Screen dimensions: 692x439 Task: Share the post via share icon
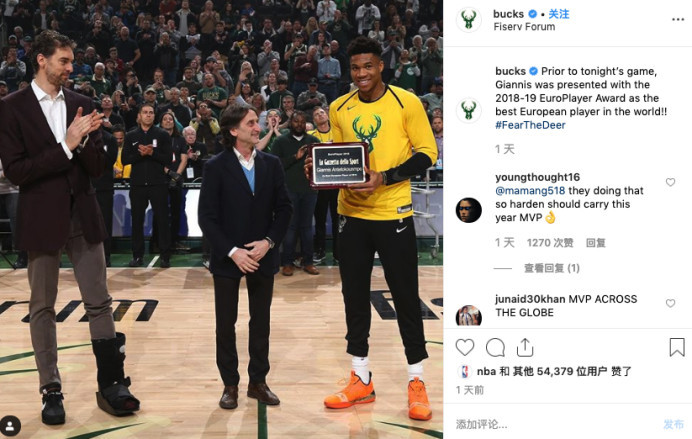pyautogui.click(x=525, y=347)
